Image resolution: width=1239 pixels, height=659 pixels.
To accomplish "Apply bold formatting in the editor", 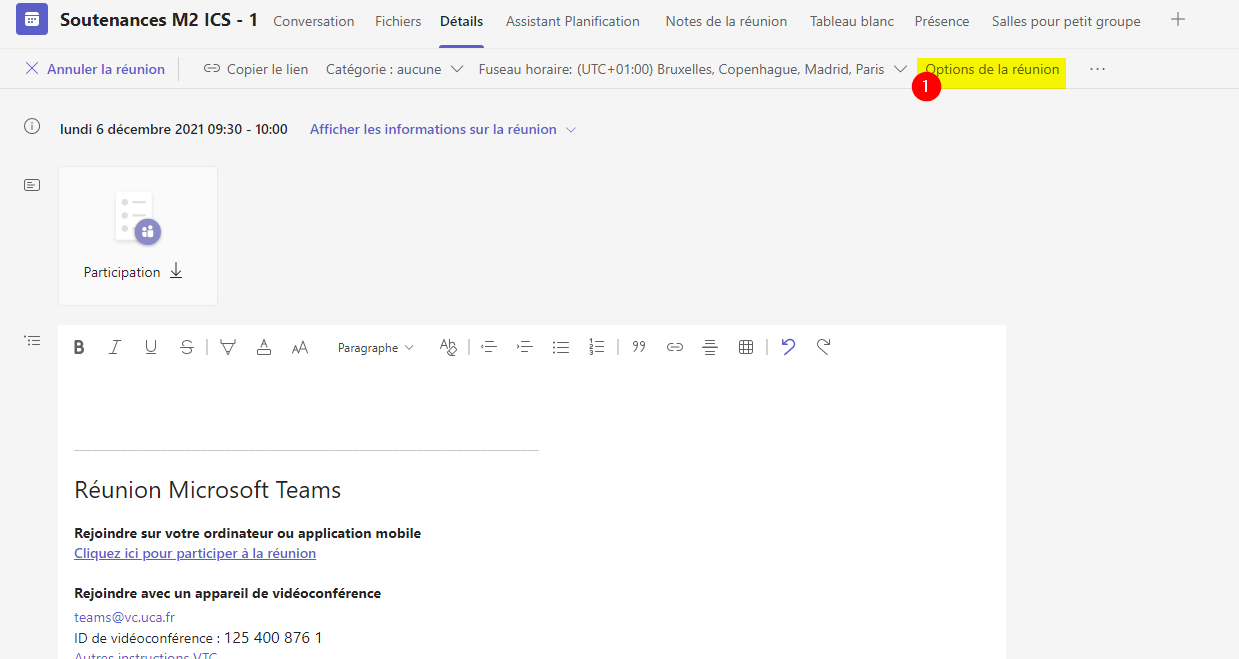I will click(x=79, y=347).
